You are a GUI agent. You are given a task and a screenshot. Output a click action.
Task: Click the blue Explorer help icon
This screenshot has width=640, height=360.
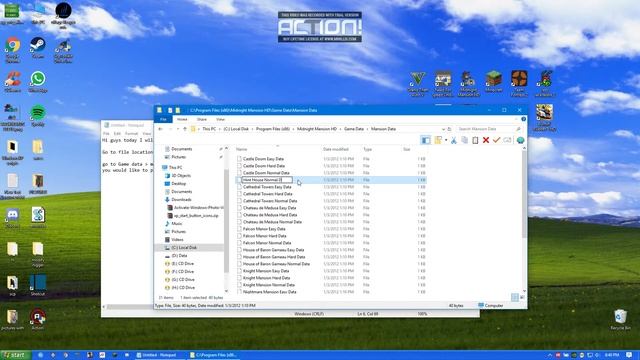pos(523,119)
